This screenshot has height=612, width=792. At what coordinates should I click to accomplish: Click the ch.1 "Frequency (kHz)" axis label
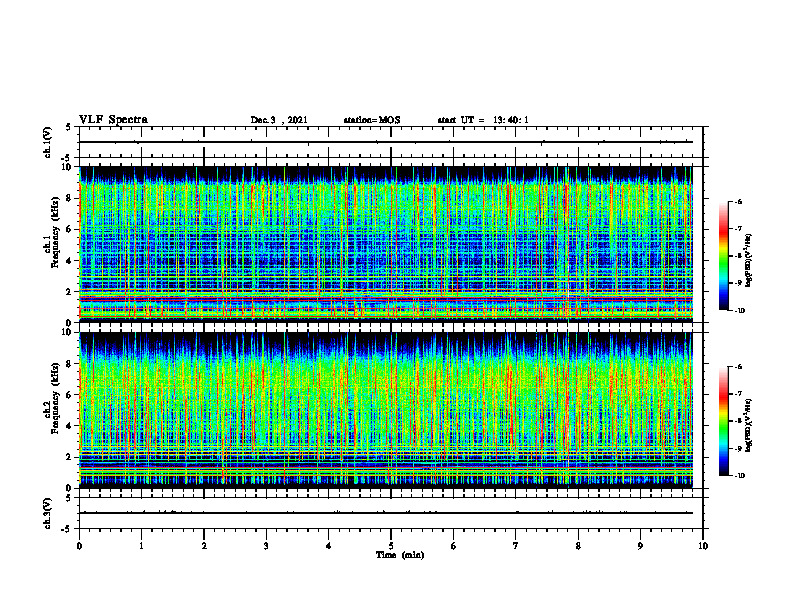(55, 232)
